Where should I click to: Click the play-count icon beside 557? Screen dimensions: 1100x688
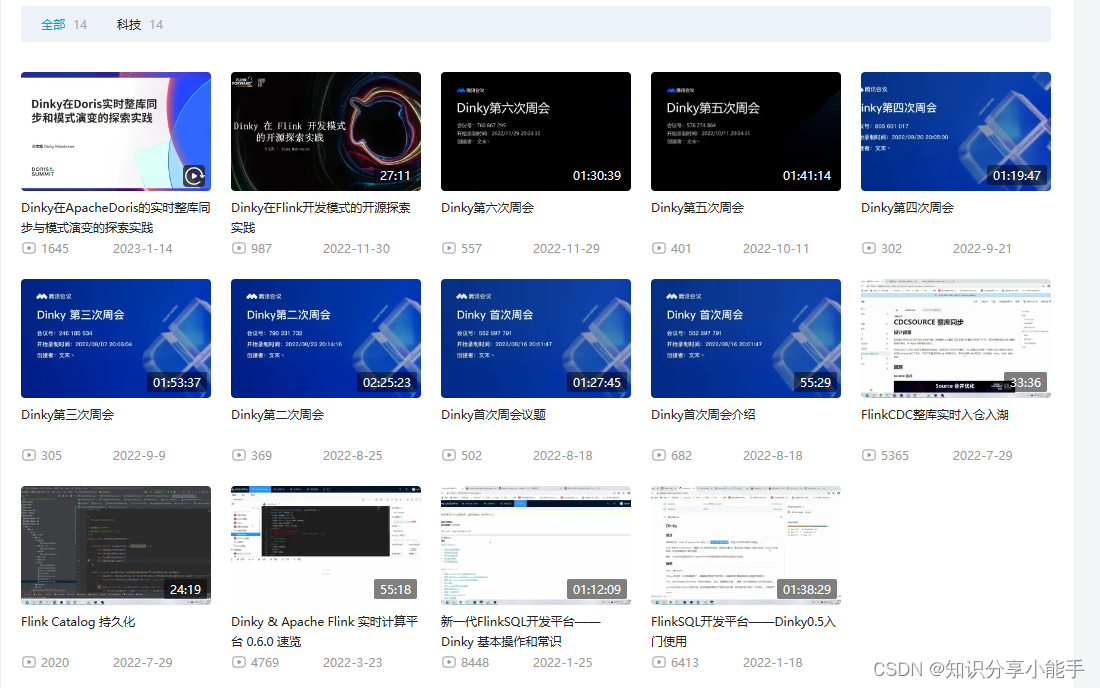(x=448, y=248)
